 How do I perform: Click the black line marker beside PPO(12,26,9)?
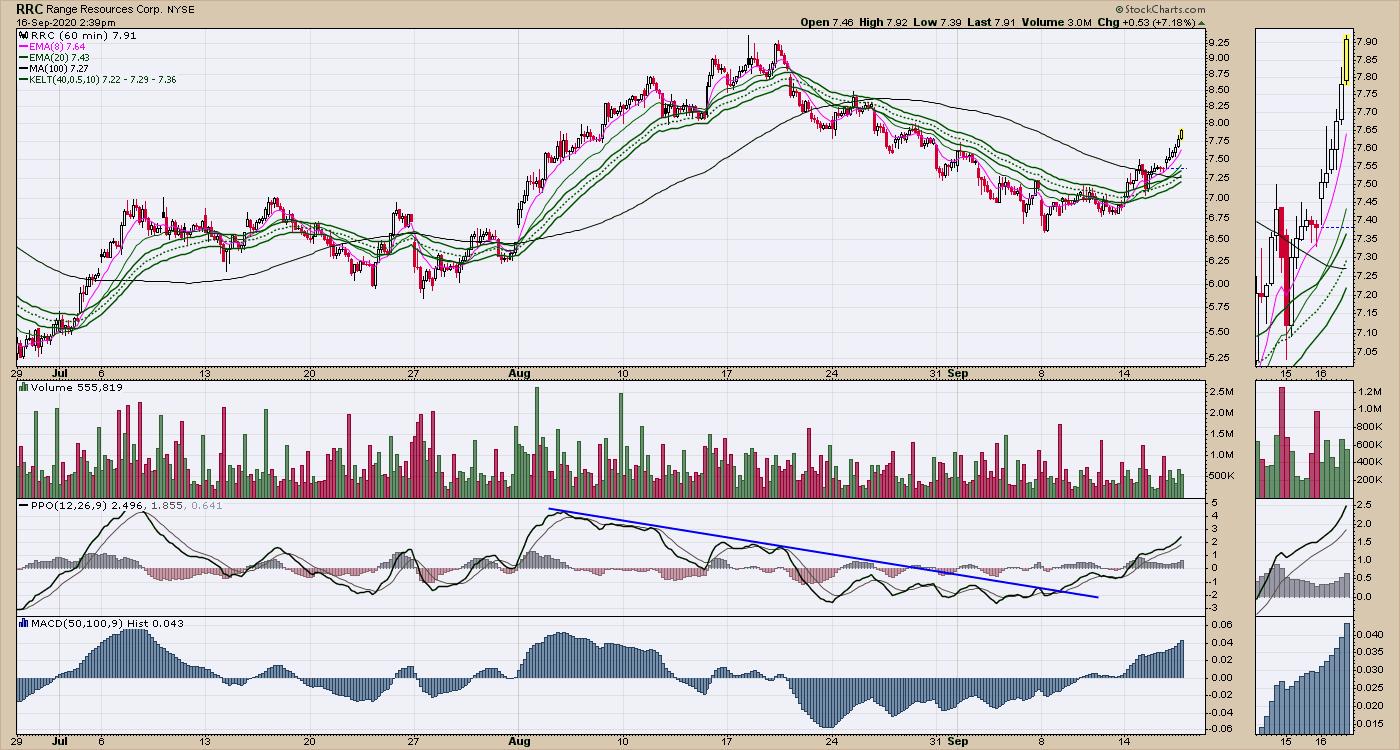tap(23, 505)
